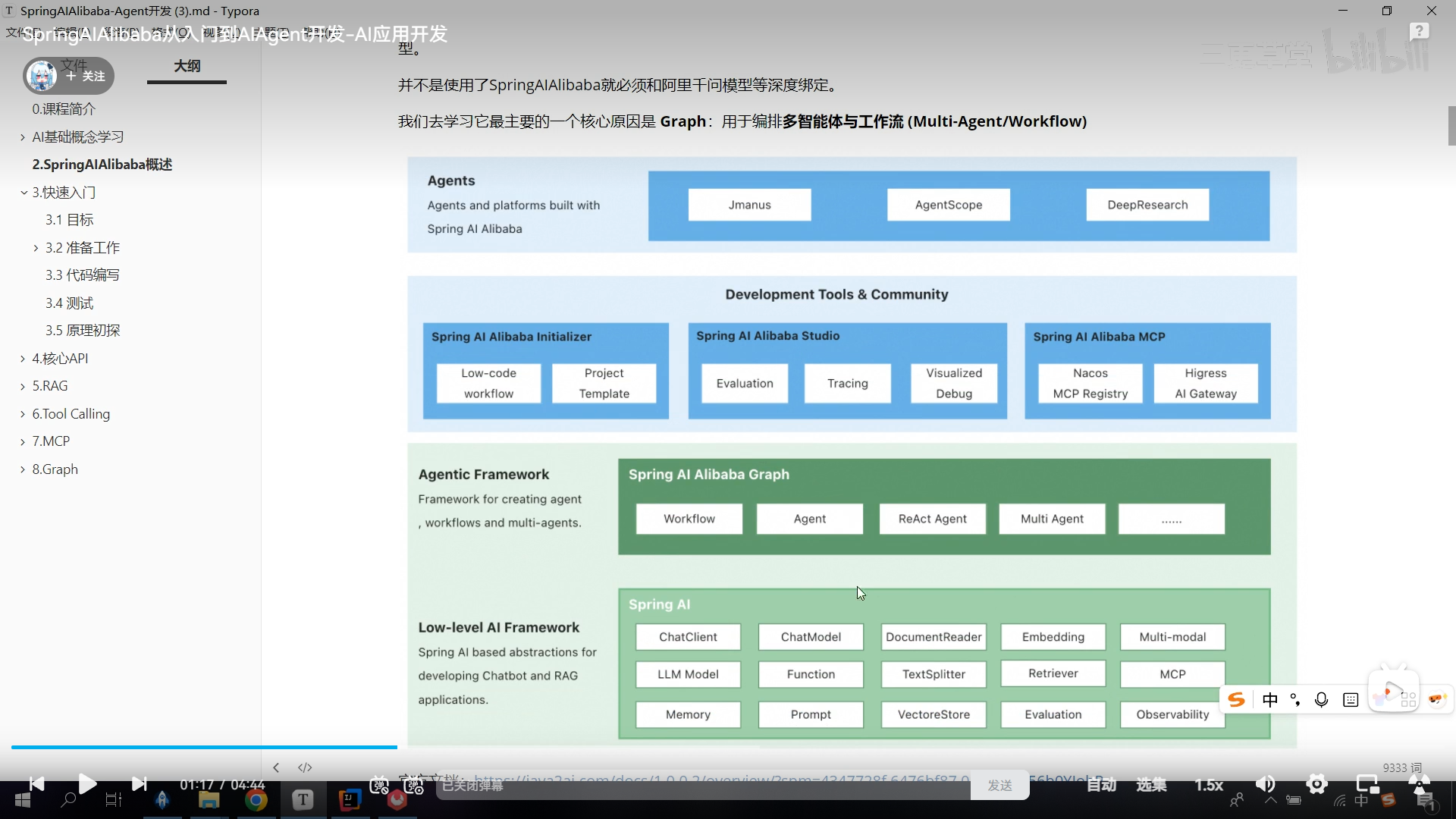Open the Sogou soft keyboard icon
Screen dimensions: 1456x819
click(x=1351, y=700)
